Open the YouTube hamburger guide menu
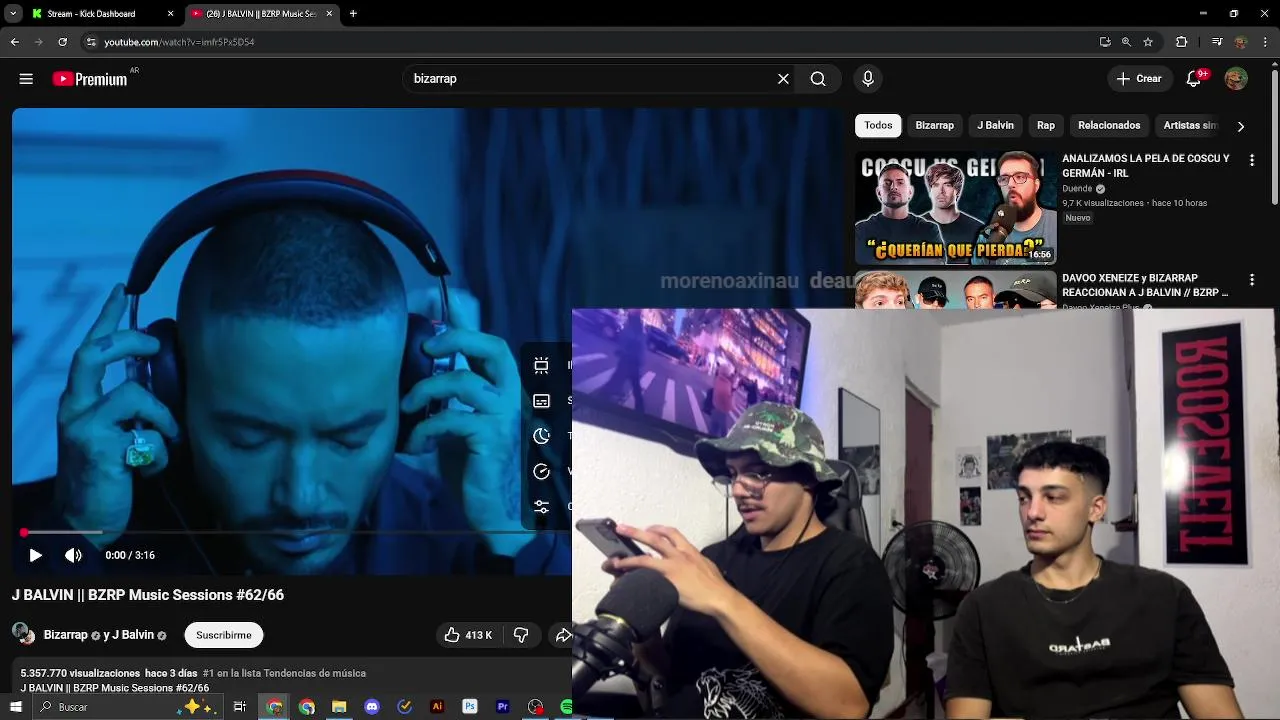This screenshot has width=1280, height=720. point(26,79)
